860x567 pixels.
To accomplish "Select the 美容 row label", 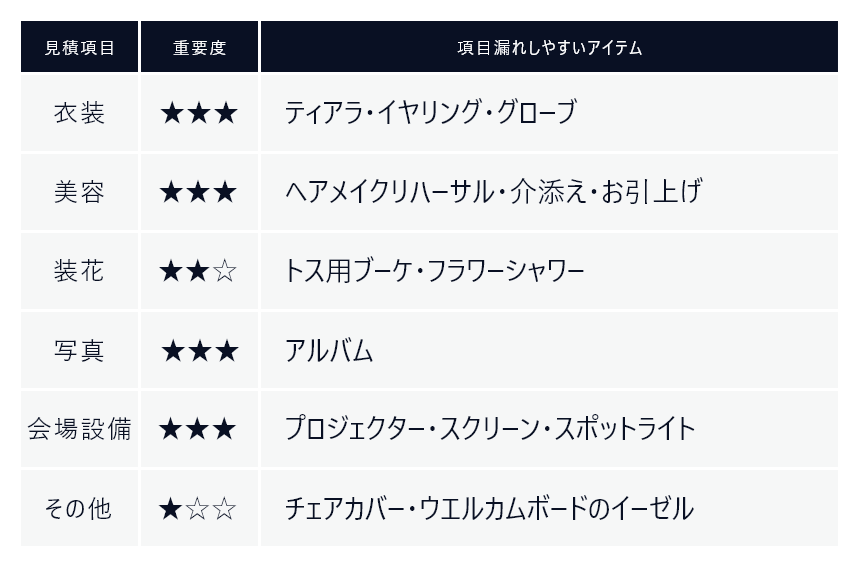I will pos(80,192).
